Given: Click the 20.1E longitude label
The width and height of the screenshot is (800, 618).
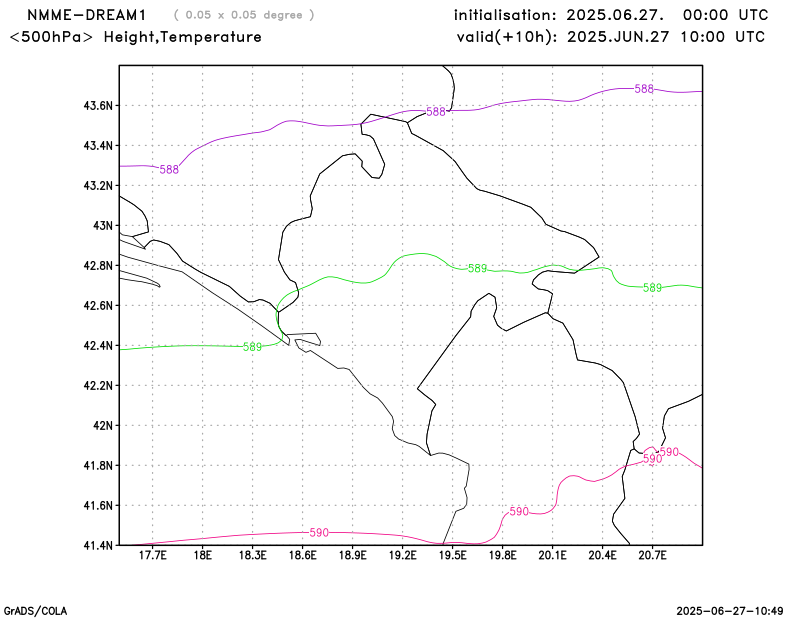Looking at the screenshot, I should point(553,555).
